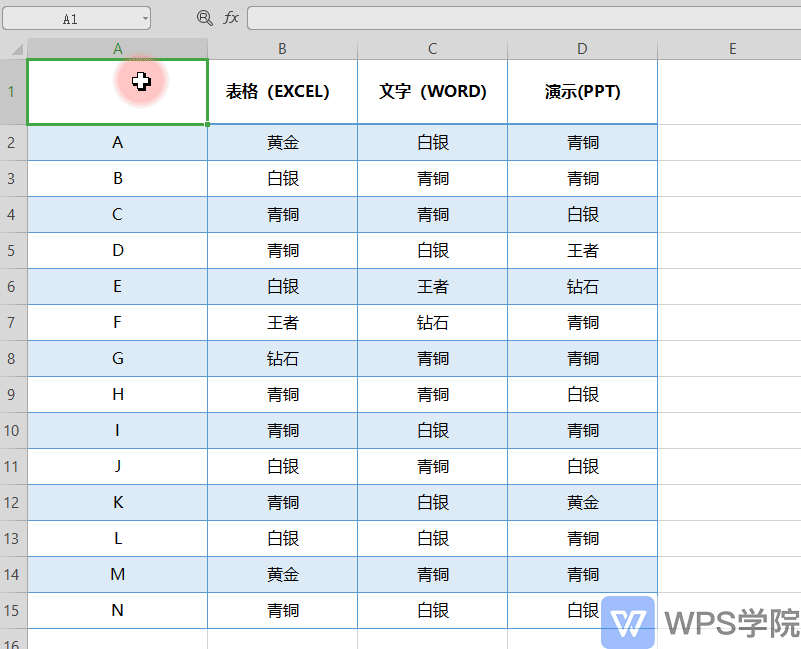Click header cell 文字 (WORD)

[x=433, y=92]
